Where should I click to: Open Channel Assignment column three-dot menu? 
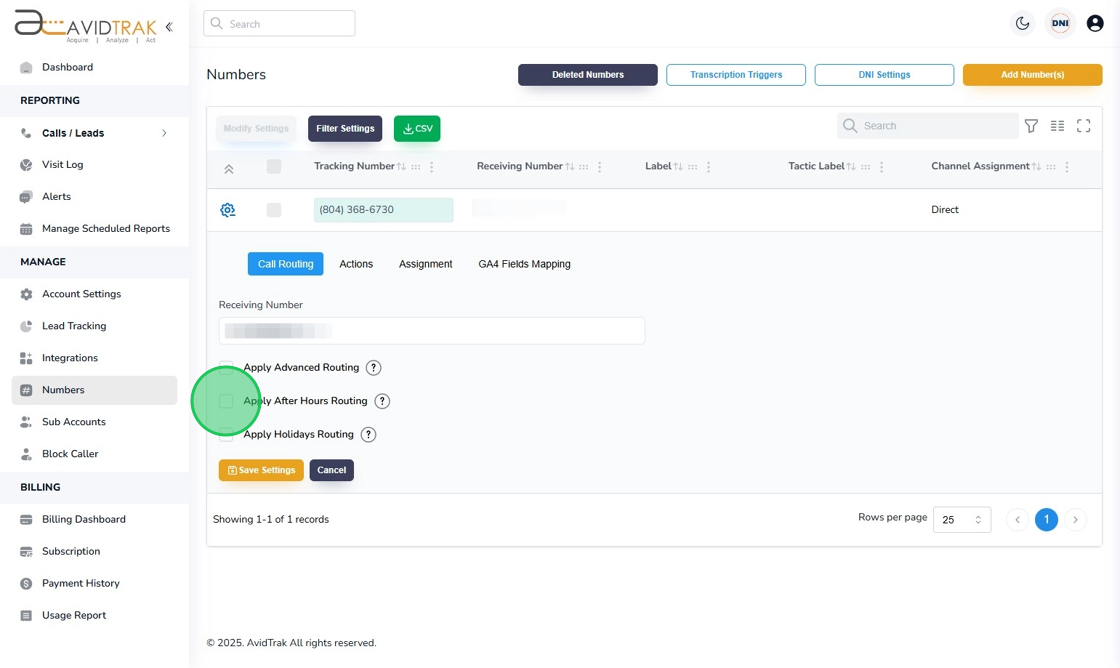(1066, 166)
